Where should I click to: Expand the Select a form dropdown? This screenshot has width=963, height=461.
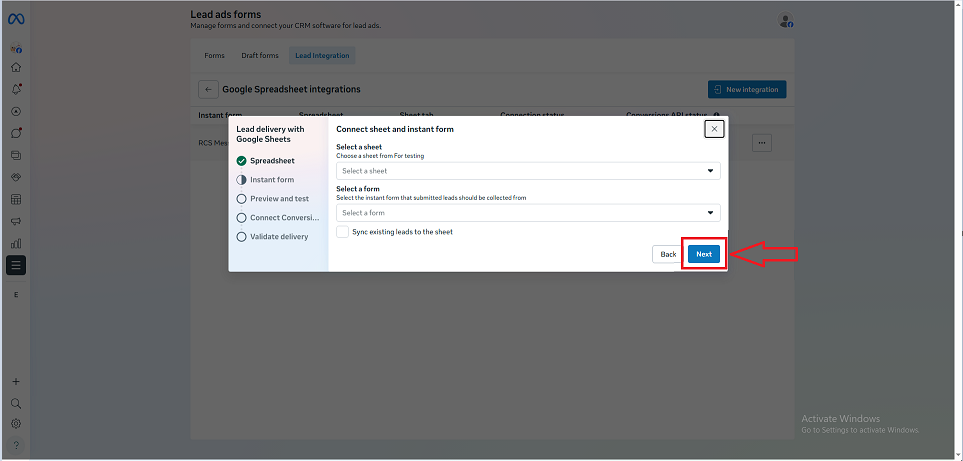pos(528,213)
